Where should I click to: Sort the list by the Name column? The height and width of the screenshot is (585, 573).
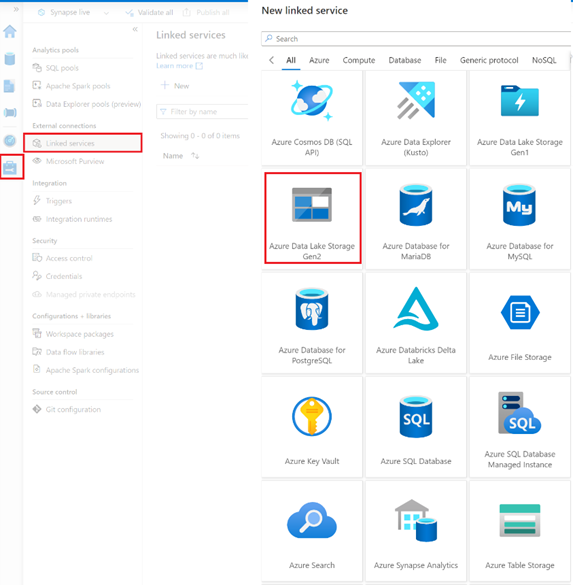pyautogui.click(x=181, y=156)
